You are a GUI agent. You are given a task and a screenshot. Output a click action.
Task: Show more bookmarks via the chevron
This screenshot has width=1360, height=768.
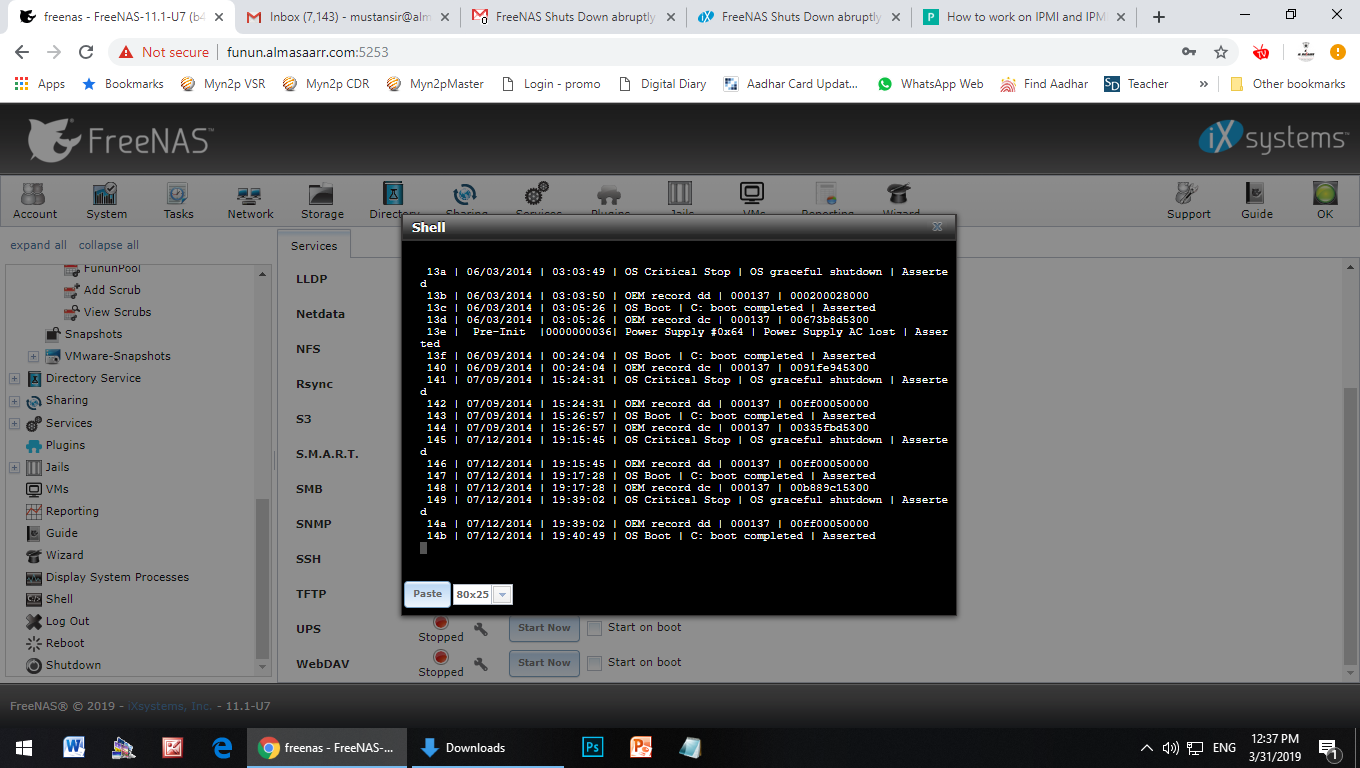pyautogui.click(x=1203, y=84)
